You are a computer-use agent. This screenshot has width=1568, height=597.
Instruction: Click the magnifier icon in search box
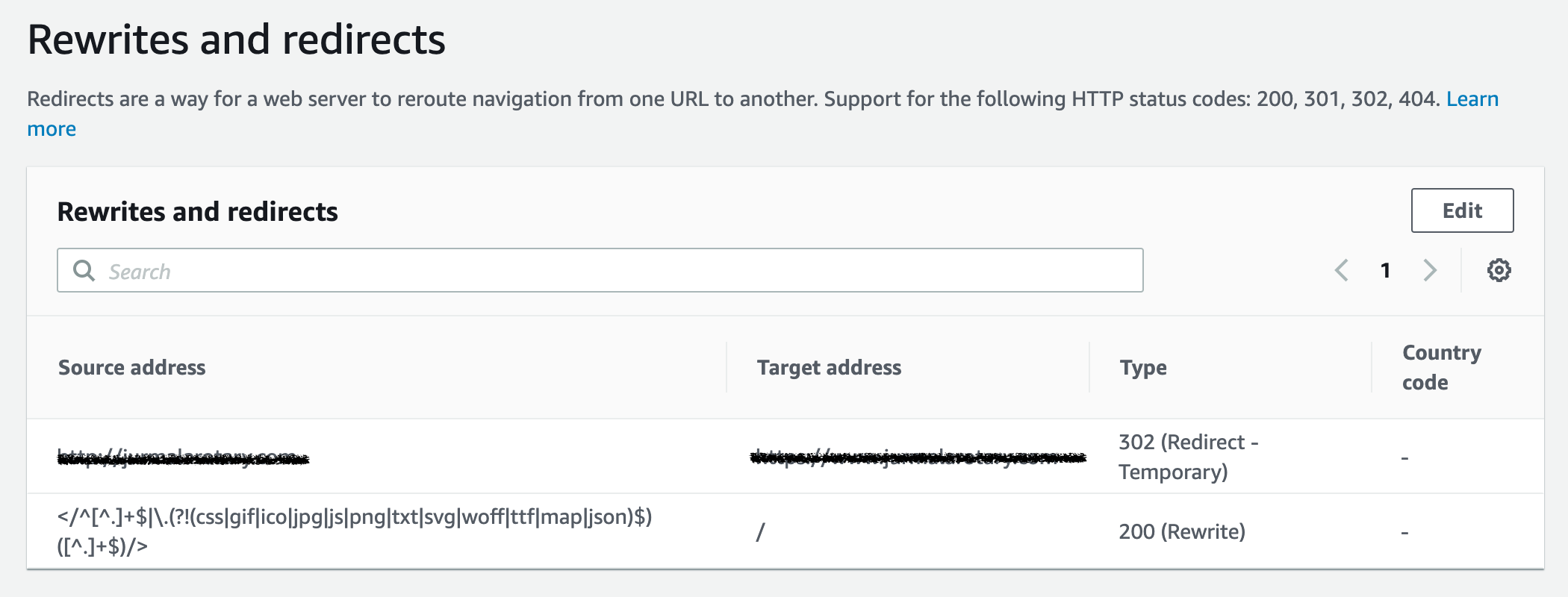pyautogui.click(x=84, y=270)
